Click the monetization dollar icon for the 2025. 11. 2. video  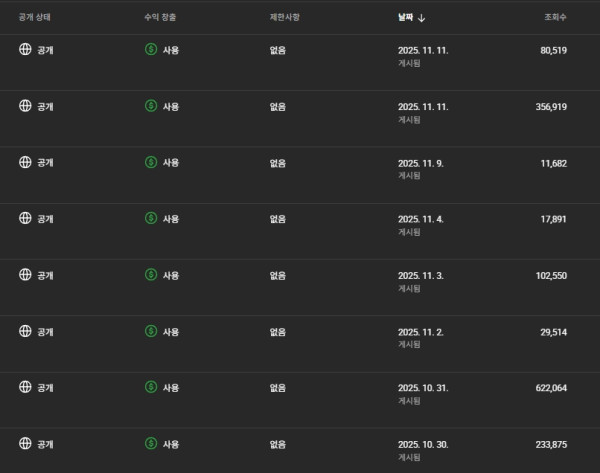pos(151,330)
